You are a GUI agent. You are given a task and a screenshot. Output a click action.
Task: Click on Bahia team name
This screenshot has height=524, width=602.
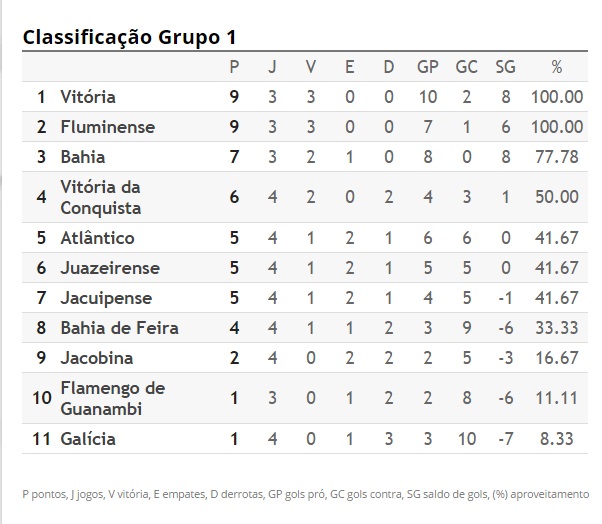tap(82, 157)
